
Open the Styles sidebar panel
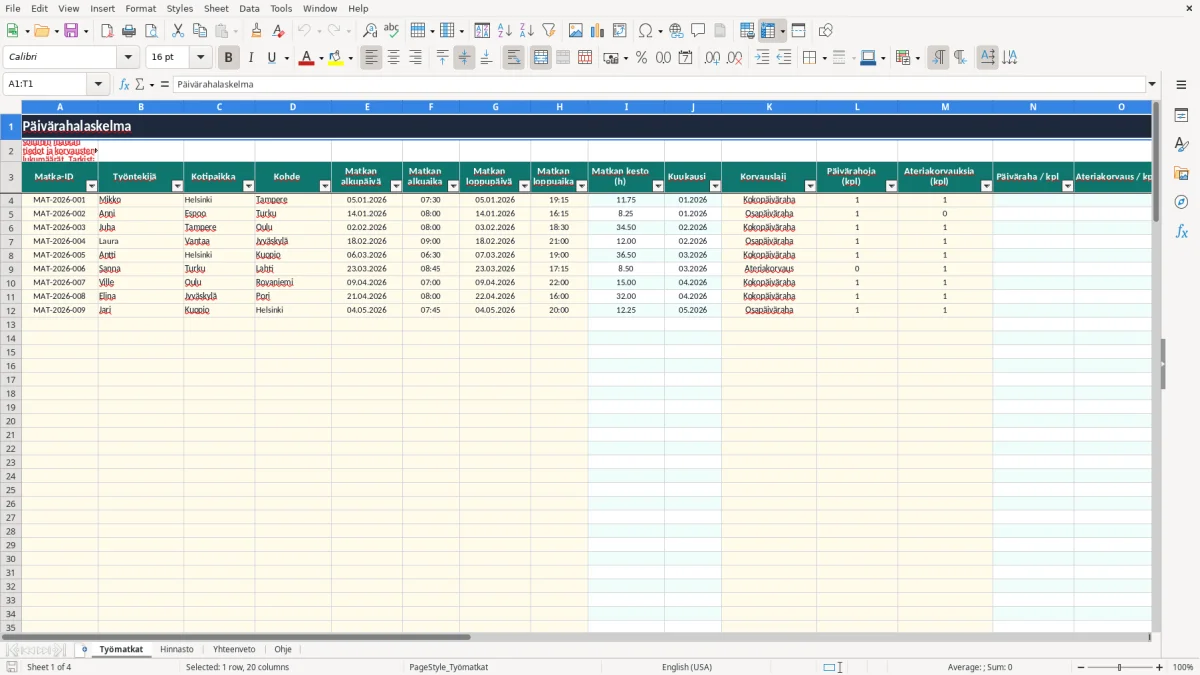pos(1181,144)
